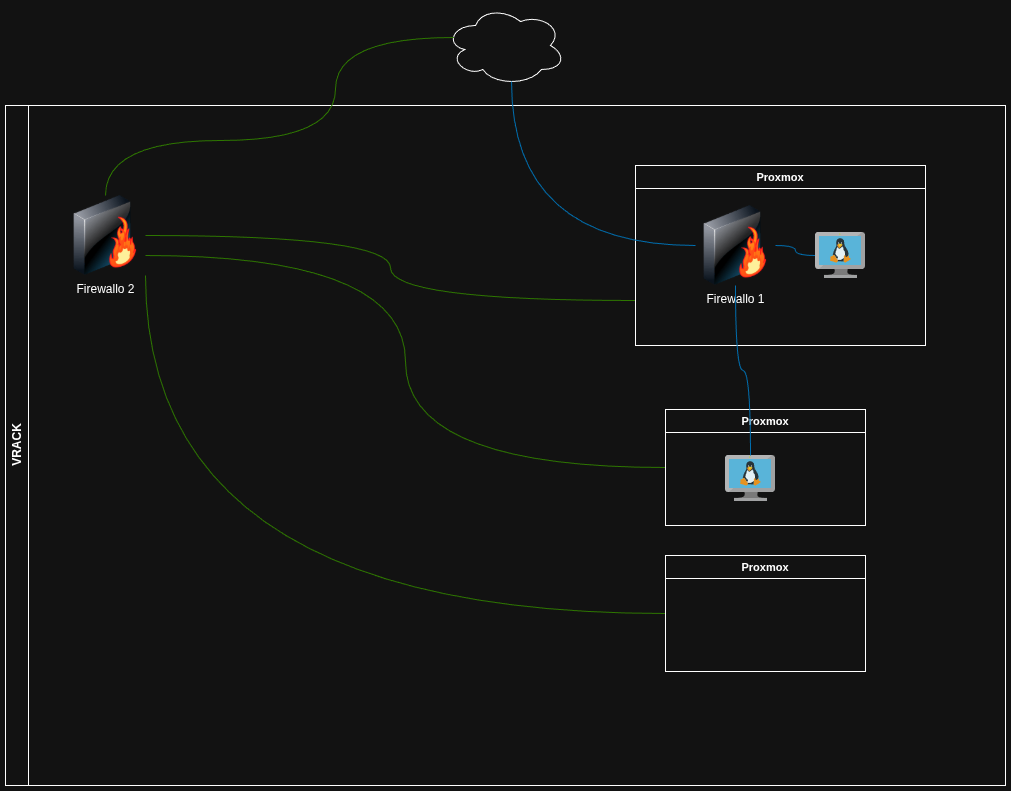Click the 'Firewallo 1' text label
The image size is (1011, 791).
coord(735,299)
